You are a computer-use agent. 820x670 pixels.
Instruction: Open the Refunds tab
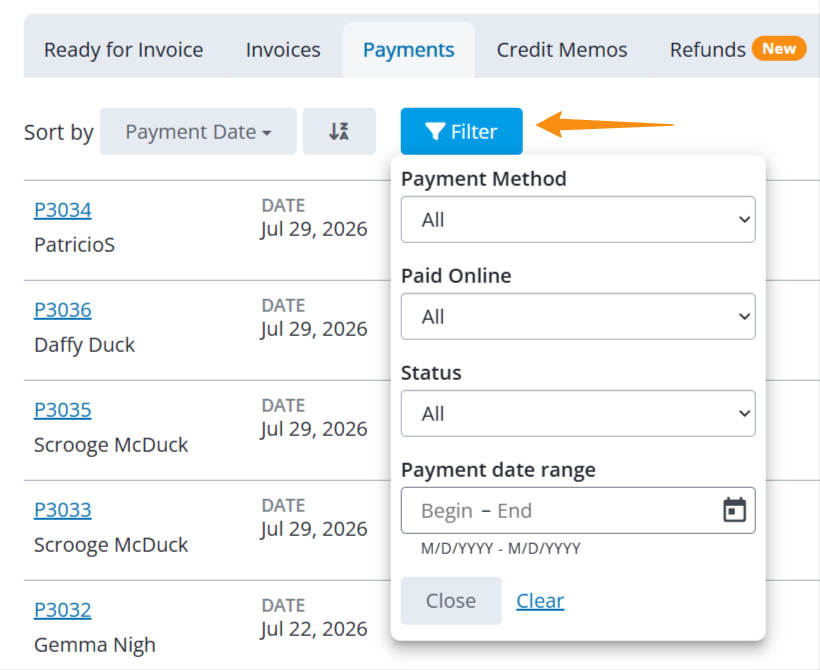708,50
